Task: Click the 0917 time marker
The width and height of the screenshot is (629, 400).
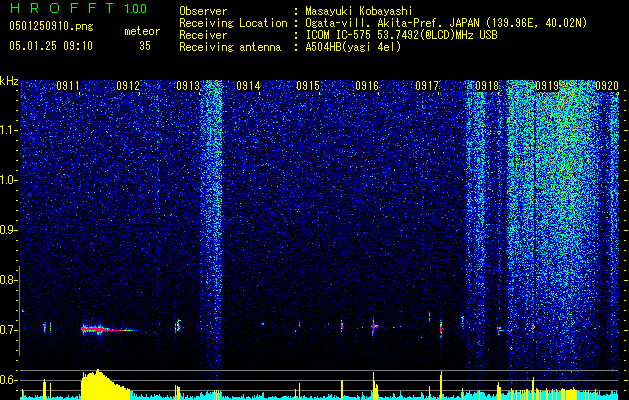Action: (427, 86)
